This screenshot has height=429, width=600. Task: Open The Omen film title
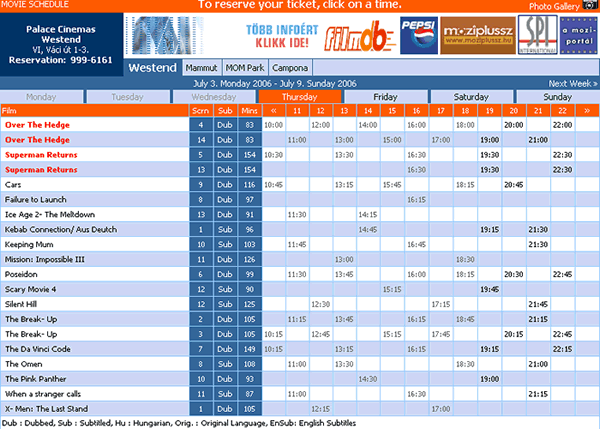click(x=24, y=364)
